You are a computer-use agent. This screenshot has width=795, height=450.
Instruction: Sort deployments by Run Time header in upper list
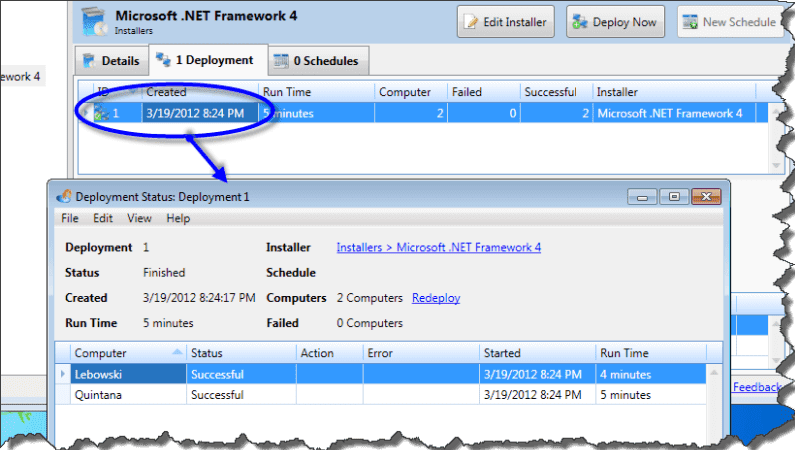[316, 92]
